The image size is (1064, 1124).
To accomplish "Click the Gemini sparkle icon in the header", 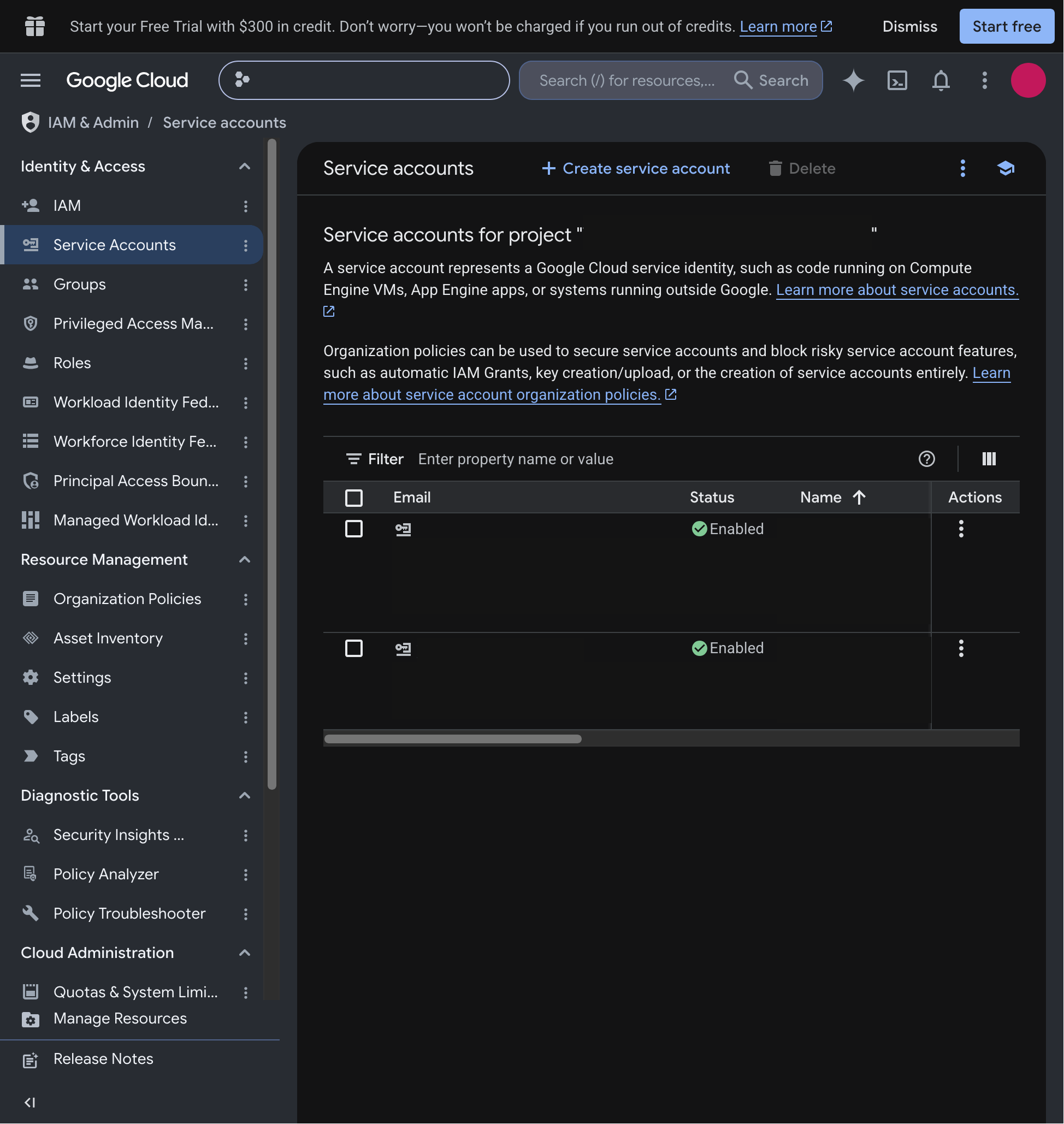I will pos(854,80).
